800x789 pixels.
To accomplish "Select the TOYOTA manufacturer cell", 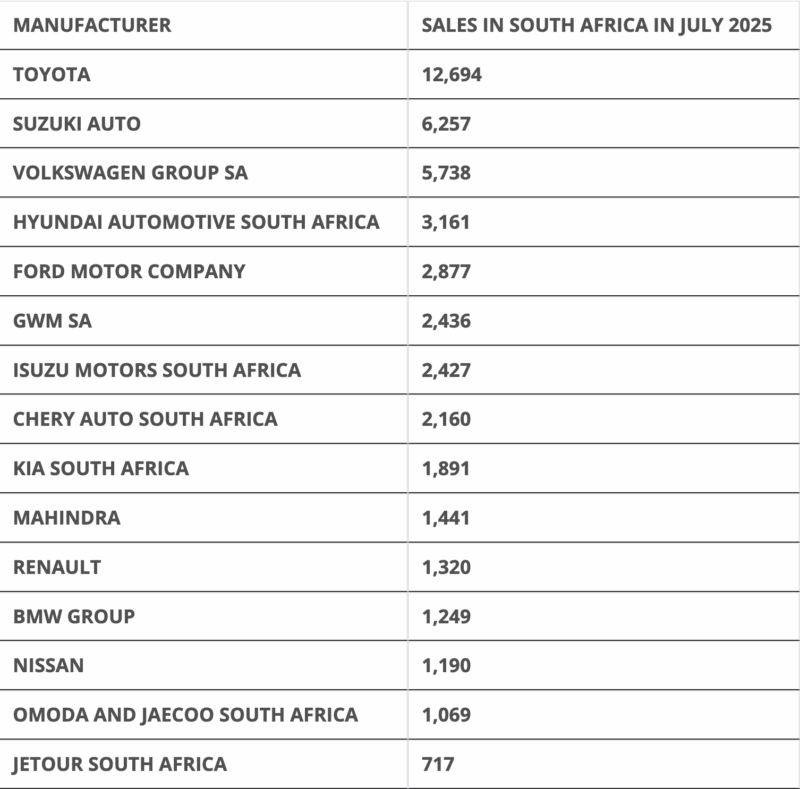I will pos(52,74).
